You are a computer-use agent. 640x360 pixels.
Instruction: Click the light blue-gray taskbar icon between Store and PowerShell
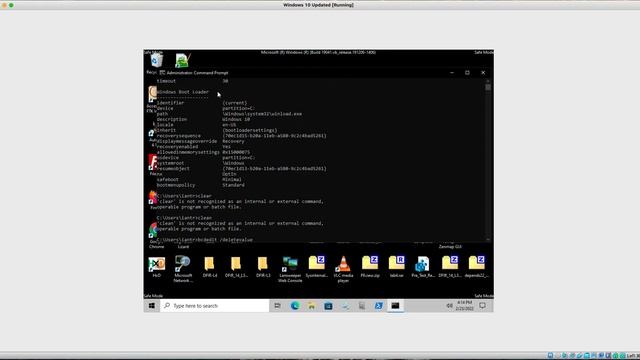coord(345,305)
